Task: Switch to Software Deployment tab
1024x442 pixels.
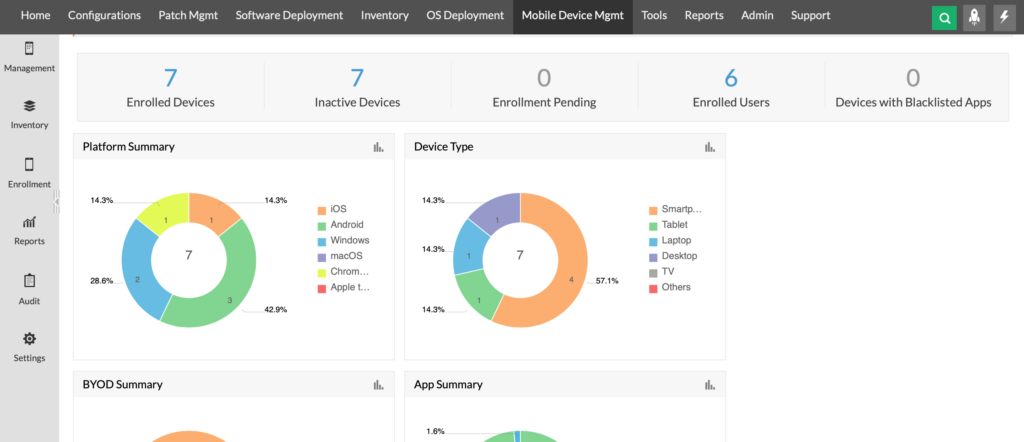Action: pos(289,16)
